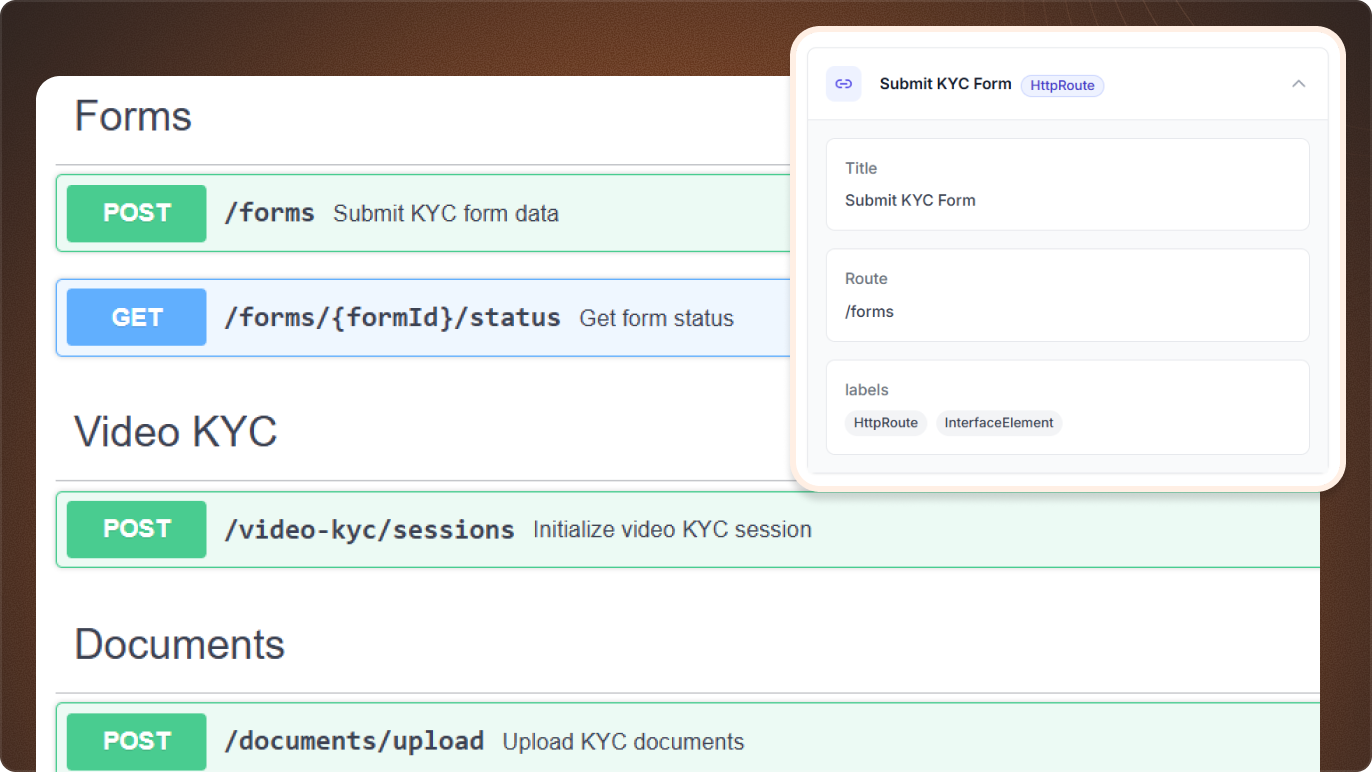This screenshot has height=772, width=1372.
Task: Click the HttpRoute label chip under labels
Action: 886,423
